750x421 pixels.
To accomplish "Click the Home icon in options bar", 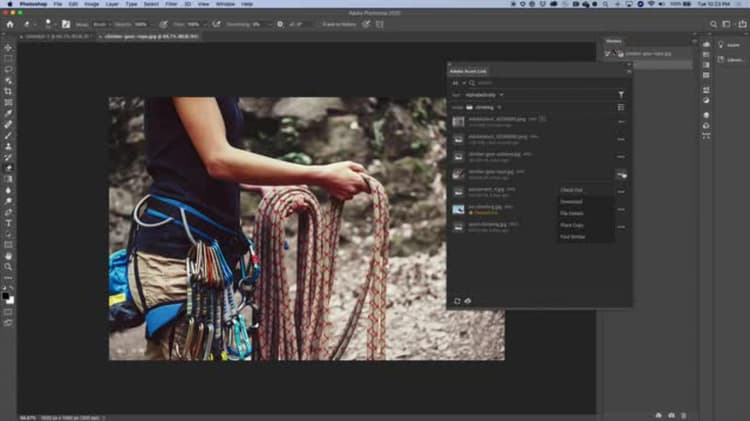I will [x=10, y=24].
